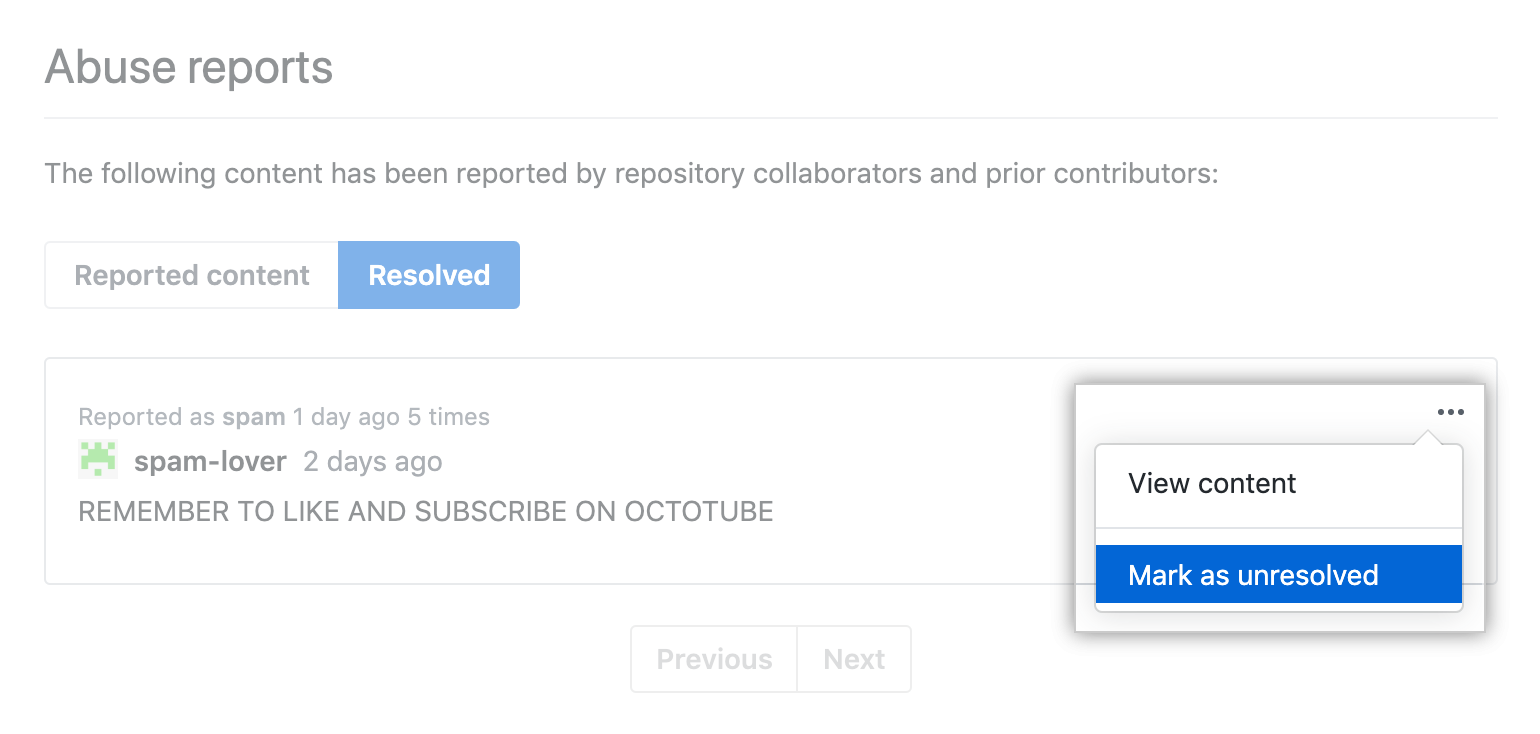Choose View content from the dropdown
Viewport: 1540px width, 734px height.
click(1212, 484)
